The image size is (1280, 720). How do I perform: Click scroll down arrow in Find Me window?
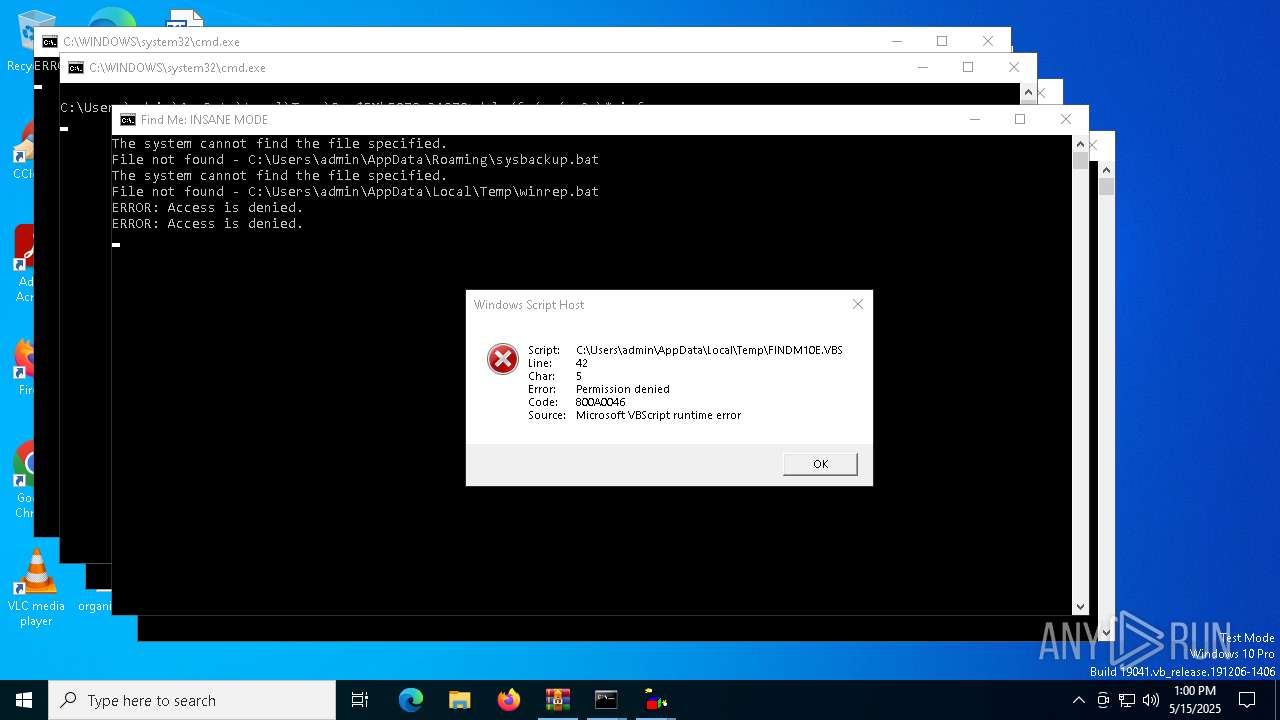point(1080,606)
